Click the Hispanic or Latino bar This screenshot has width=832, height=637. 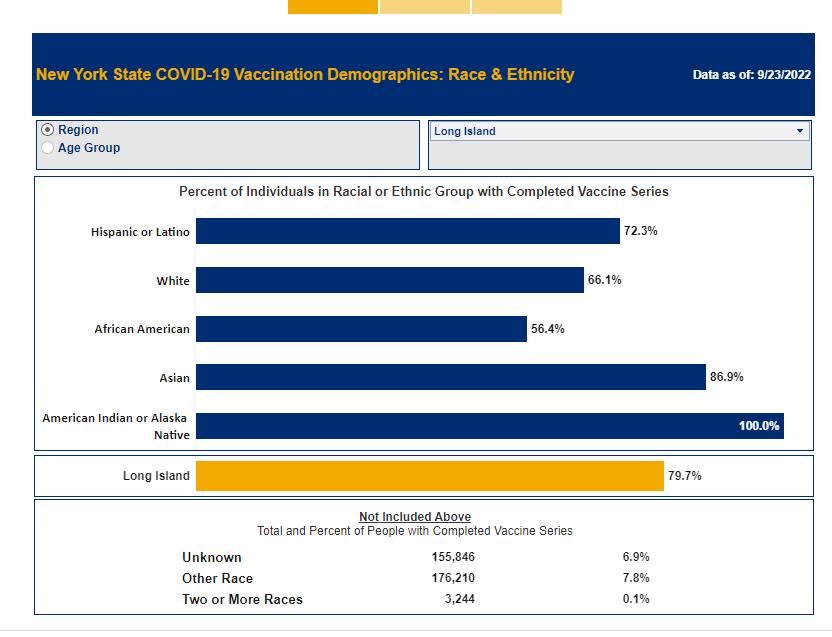point(408,231)
